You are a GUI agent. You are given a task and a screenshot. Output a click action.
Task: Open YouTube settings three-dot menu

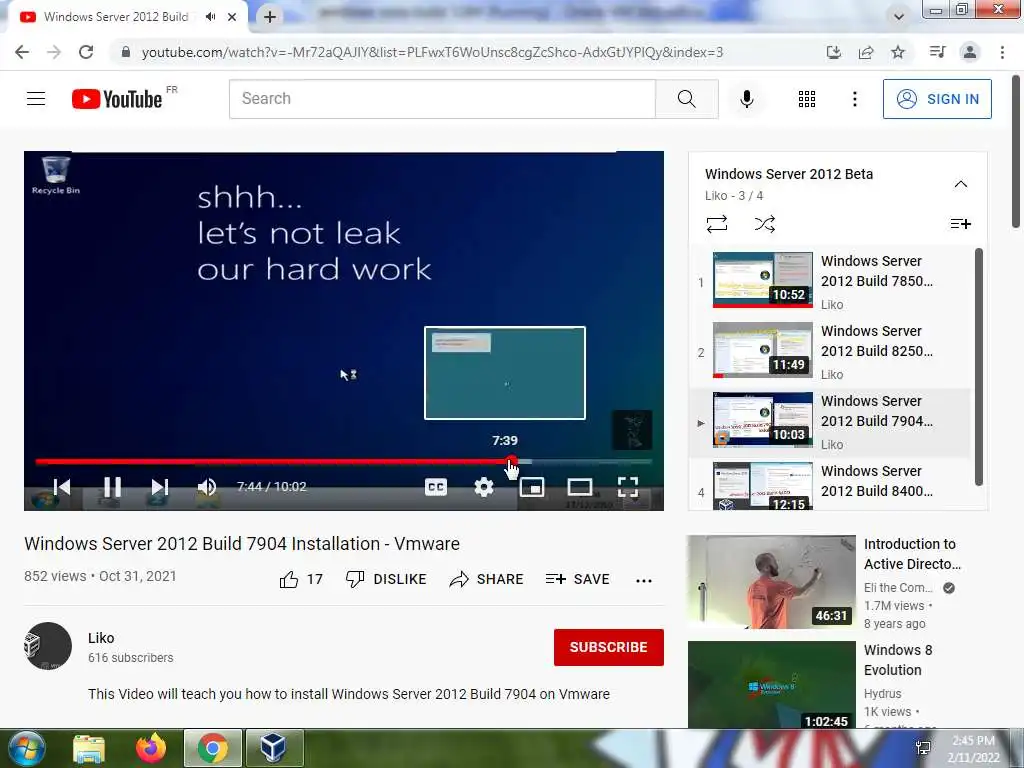pyautogui.click(x=854, y=99)
